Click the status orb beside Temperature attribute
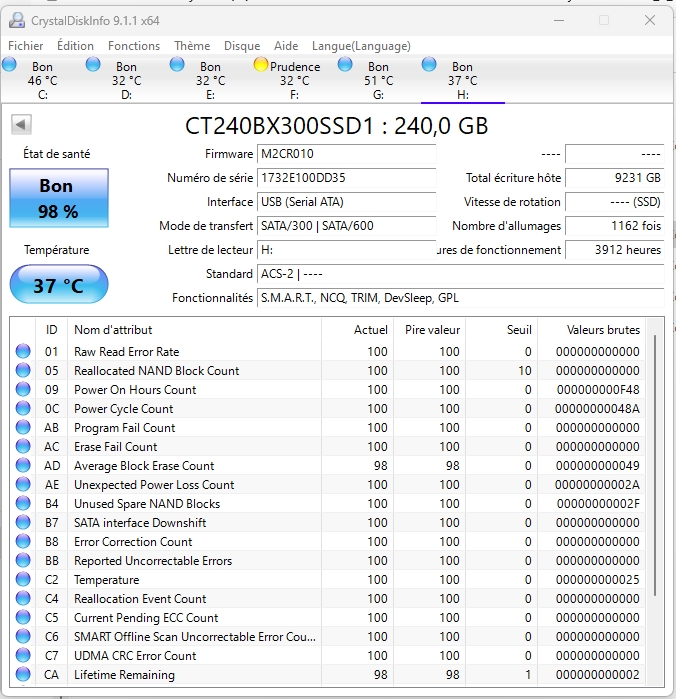 click(x=23, y=580)
